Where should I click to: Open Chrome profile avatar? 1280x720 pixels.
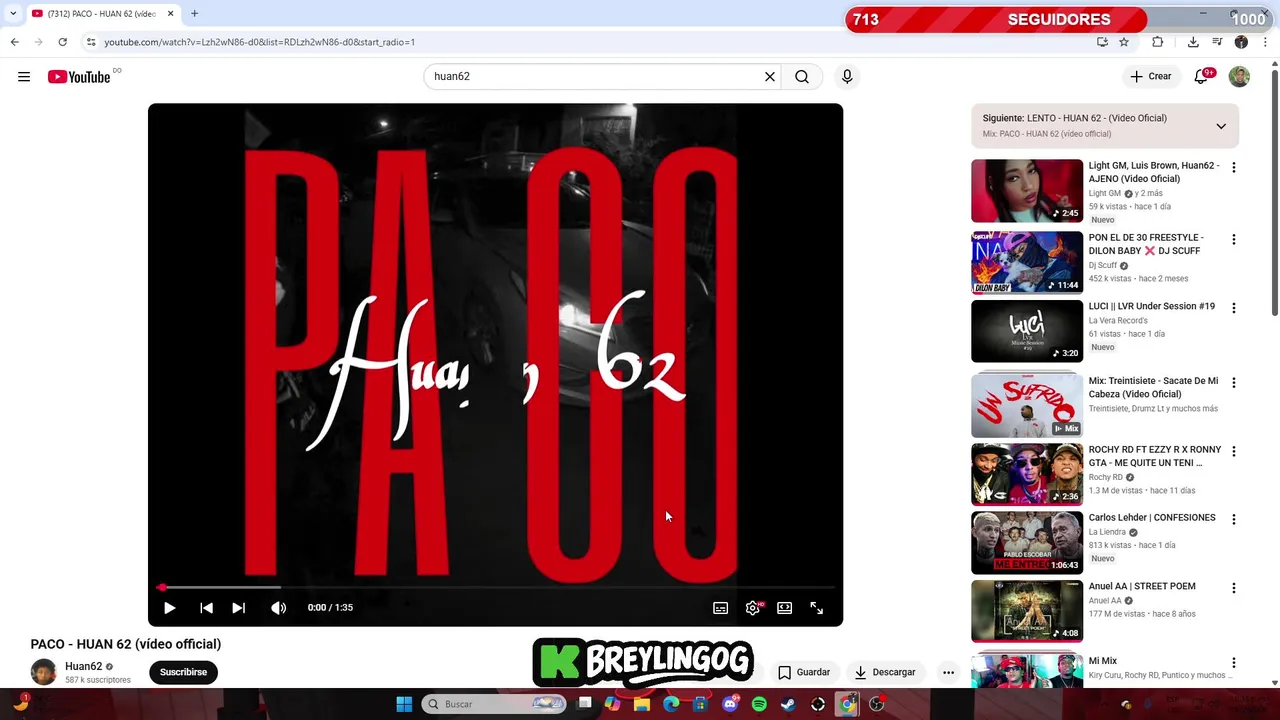pos(1241,42)
